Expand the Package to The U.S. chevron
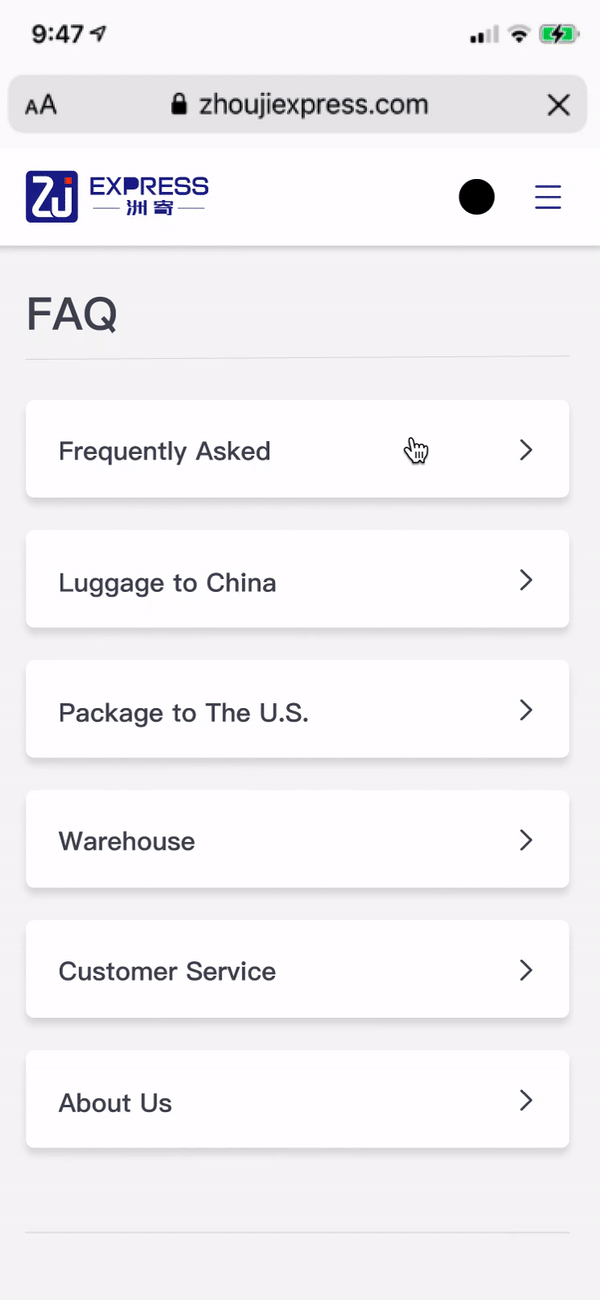The height and width of the screenshot is (1300, 600). click(526, 710)
